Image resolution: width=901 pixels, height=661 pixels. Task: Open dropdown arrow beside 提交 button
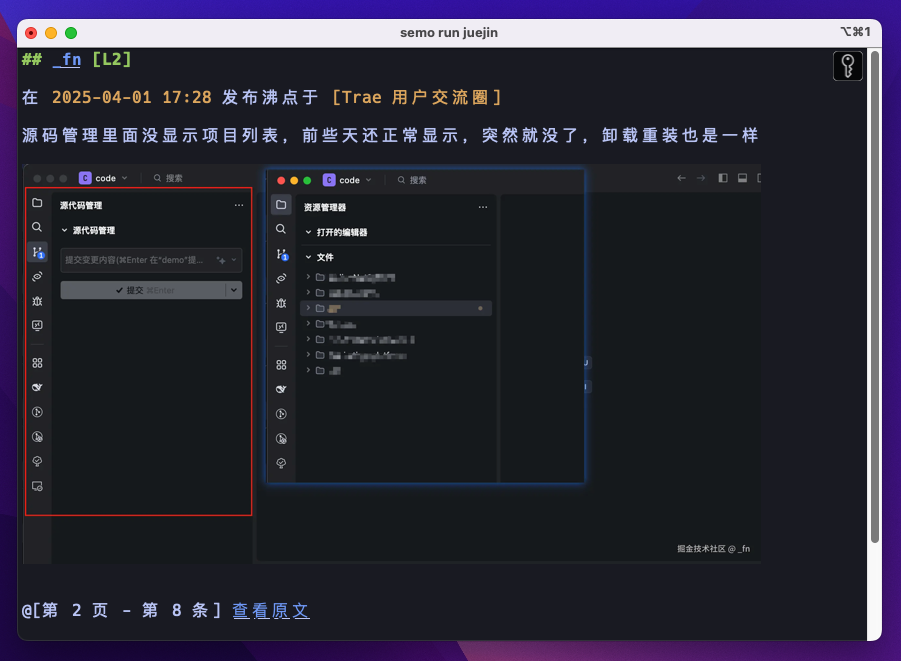click(x=234, y=290)
